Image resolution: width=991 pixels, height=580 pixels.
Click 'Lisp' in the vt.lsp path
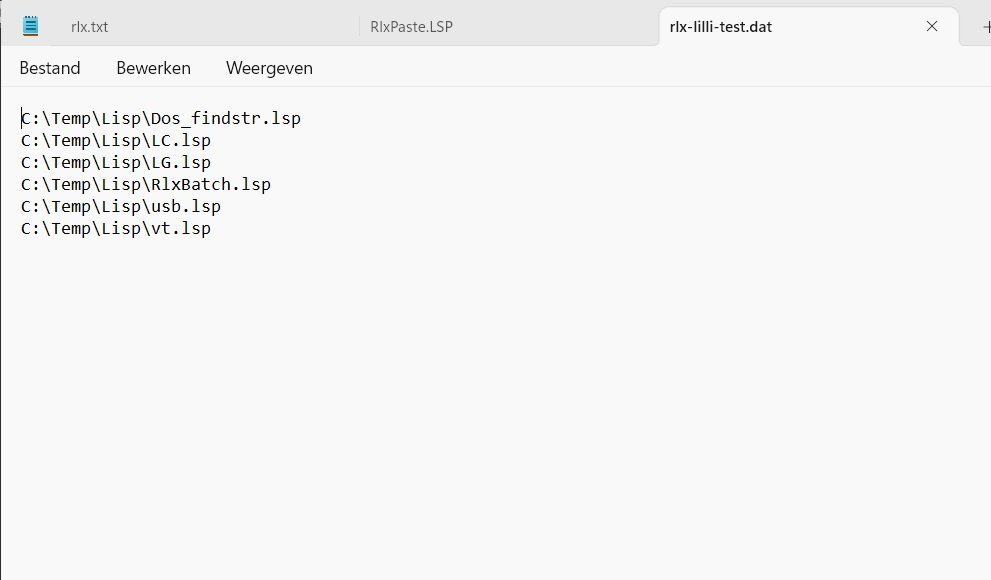click(x=121, y=229)
